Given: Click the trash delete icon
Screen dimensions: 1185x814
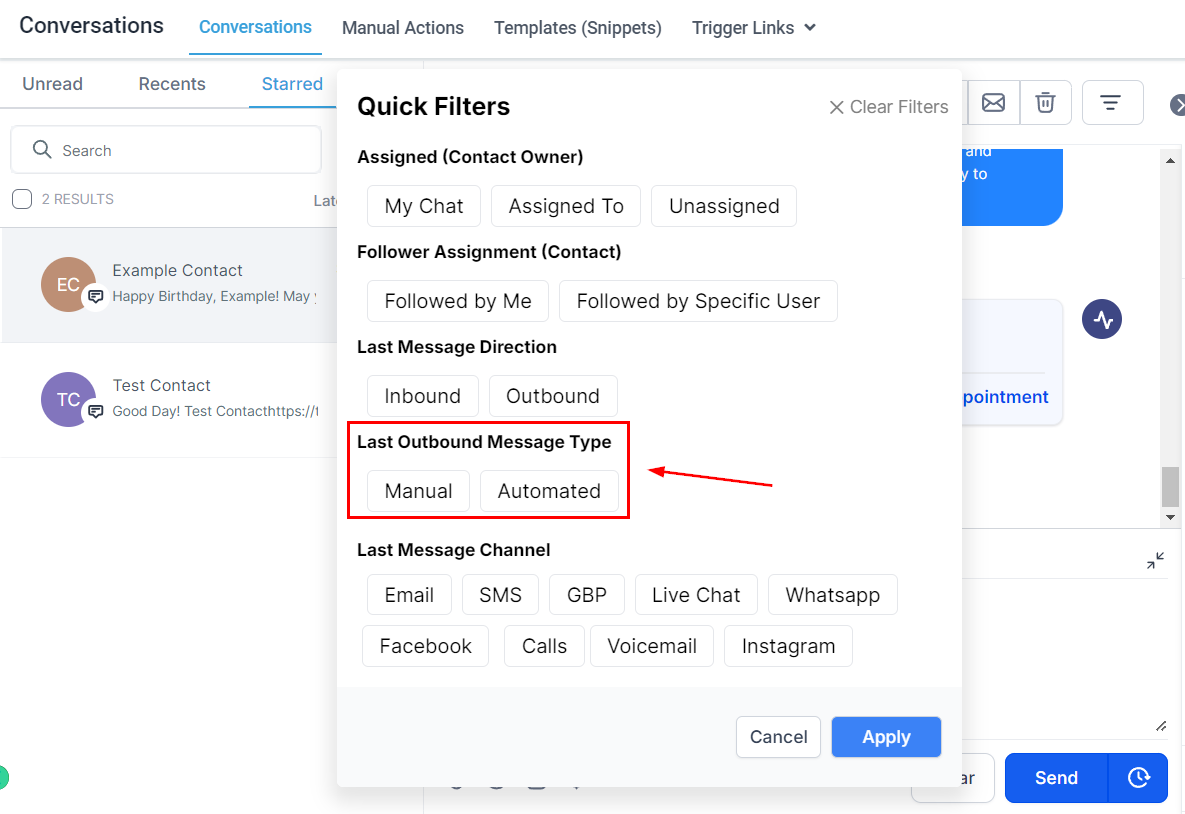Looking at the screenshot, I should [x=1045, y=102].
